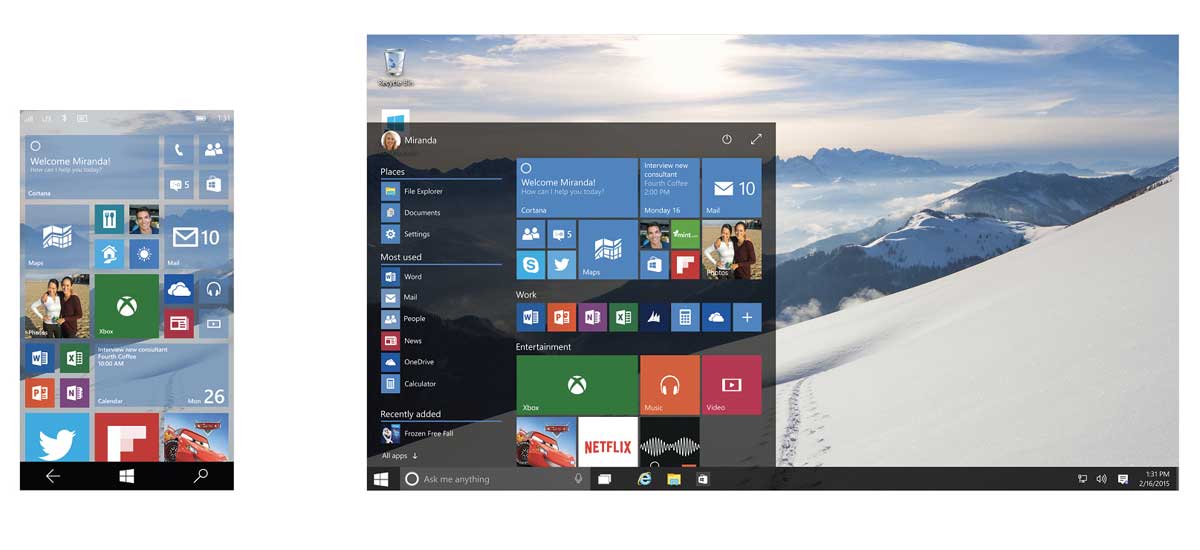This screenshot has width=1200, height=550.
Task: Open the Video tile under Entertainment
Action: (731, 385)
